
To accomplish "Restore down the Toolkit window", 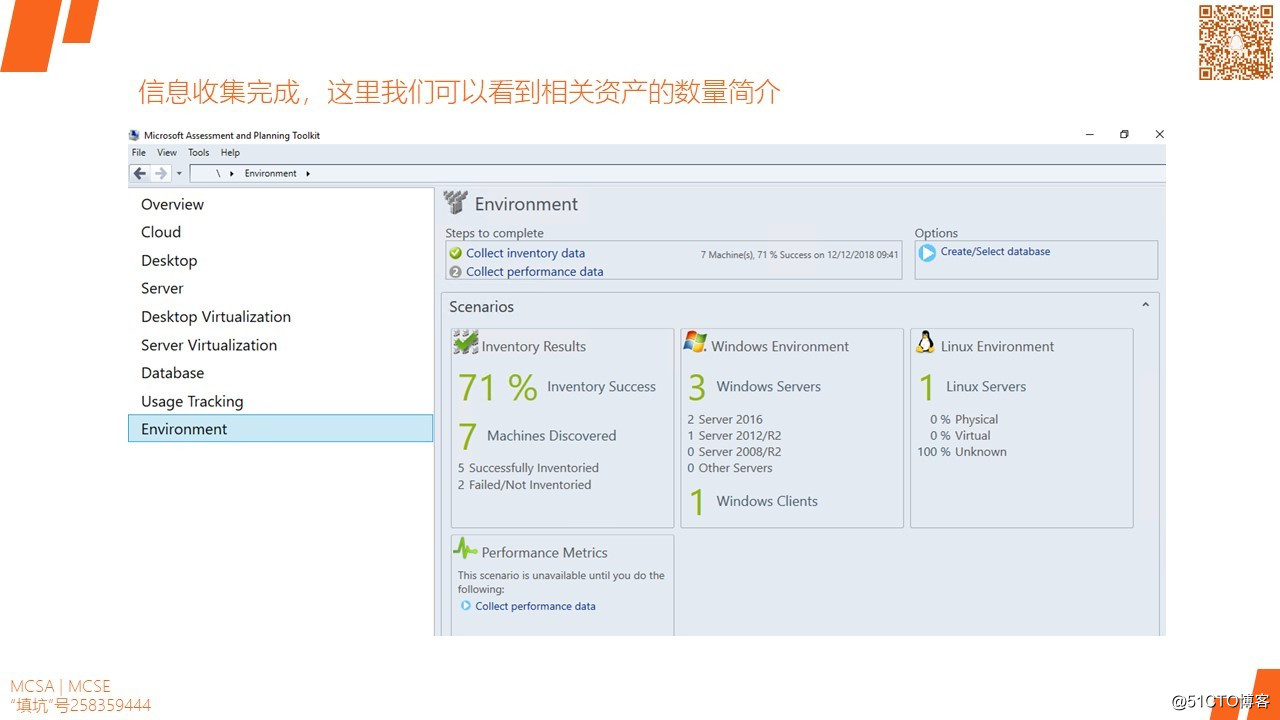I will [1124, 134].
